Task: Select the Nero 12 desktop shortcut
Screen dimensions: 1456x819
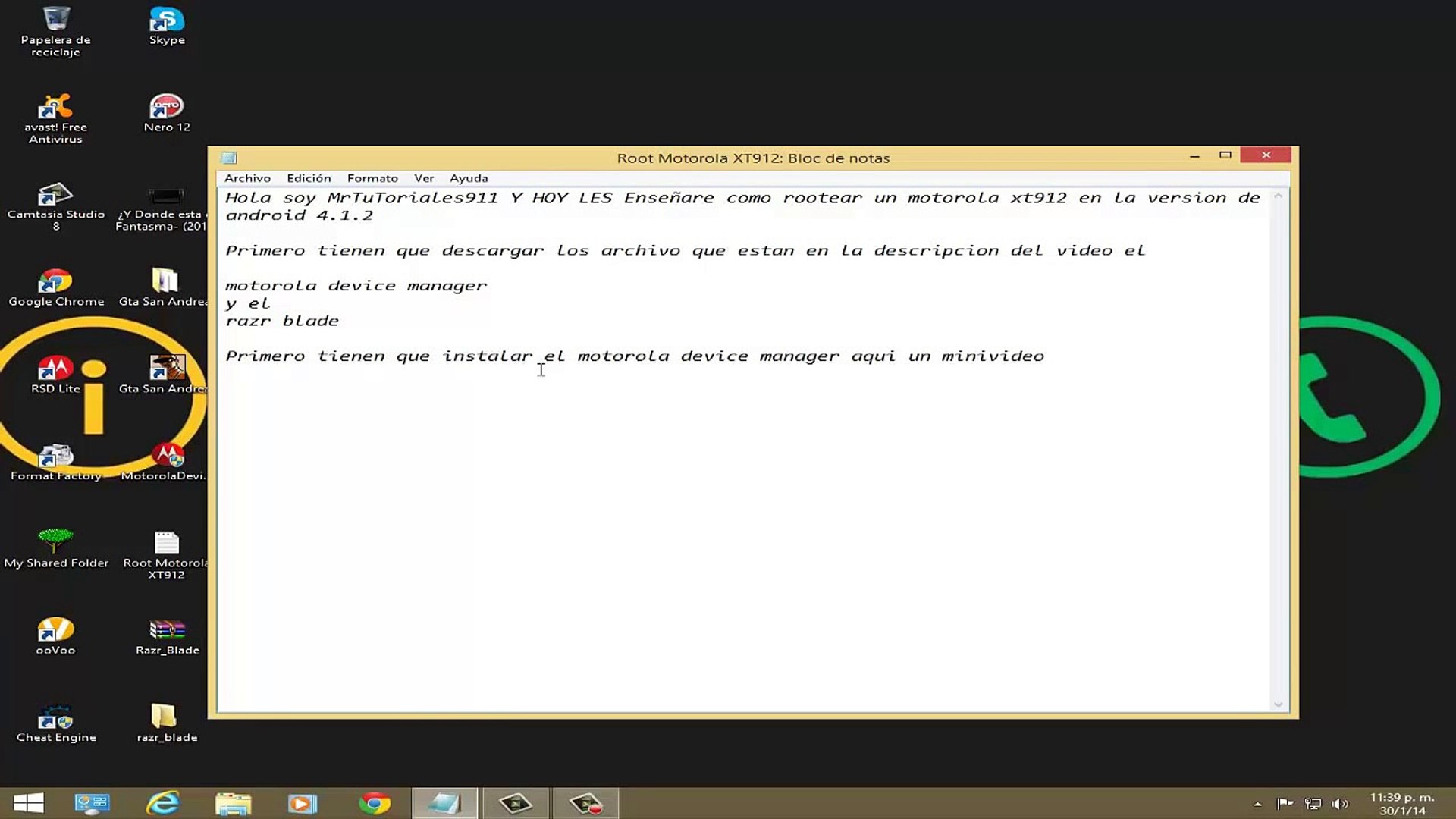Action: (x=167, y=109)
